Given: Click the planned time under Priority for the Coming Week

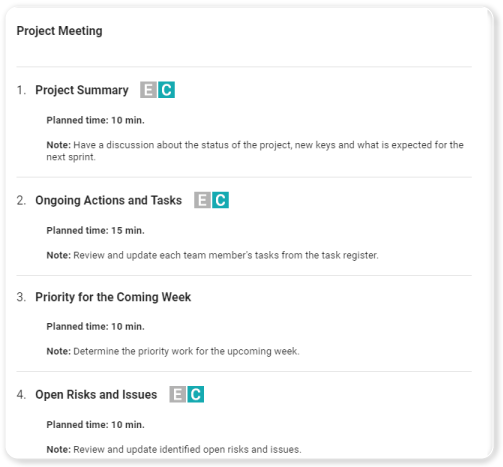Looking at the screenshot, I should 95,327.
